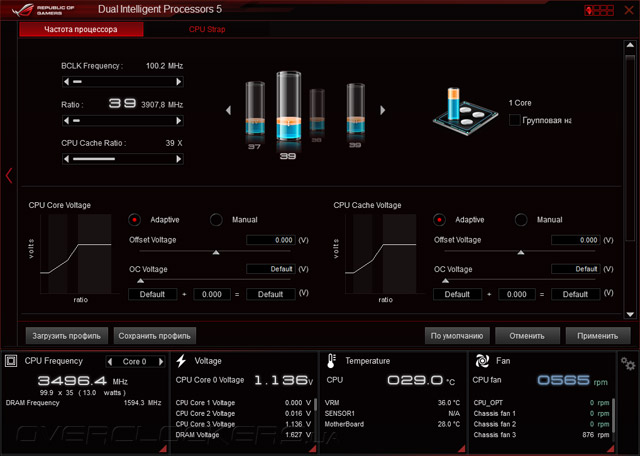Increase Ratio with right arrow
The image size is (640, 456).
tap(179, 121)
